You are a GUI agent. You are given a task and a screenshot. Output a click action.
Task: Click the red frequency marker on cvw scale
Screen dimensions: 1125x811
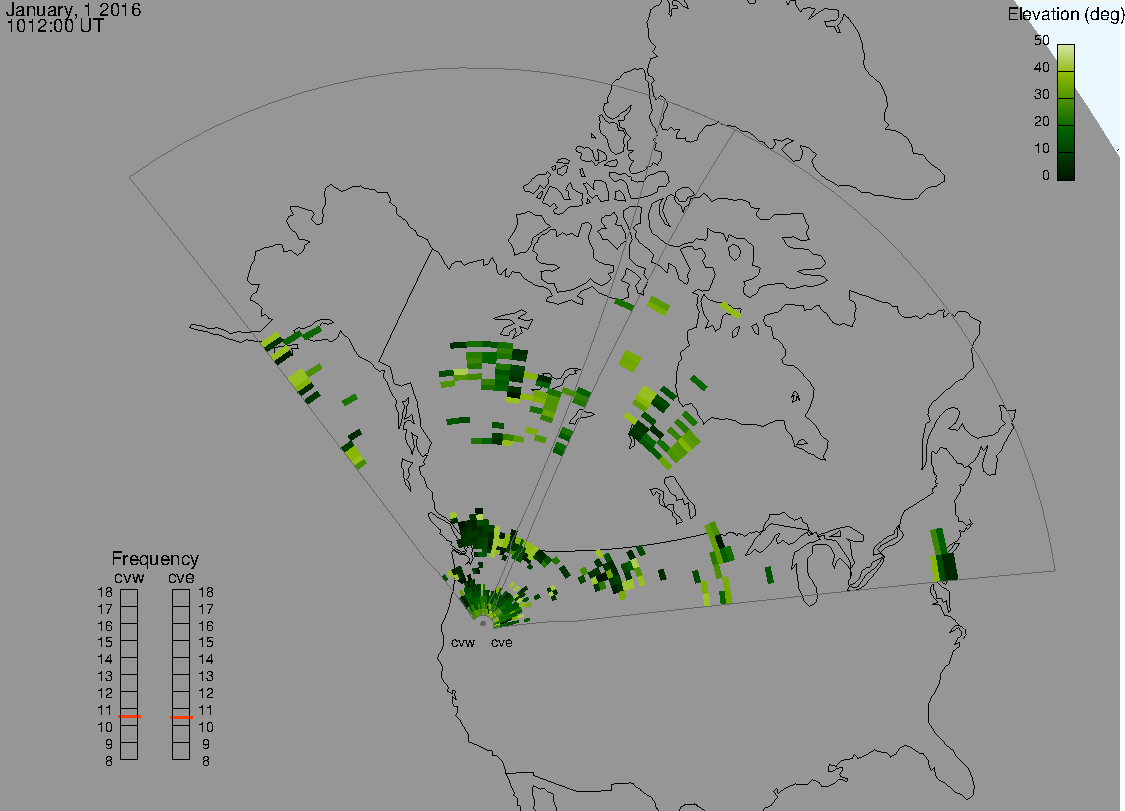(129, 716)
